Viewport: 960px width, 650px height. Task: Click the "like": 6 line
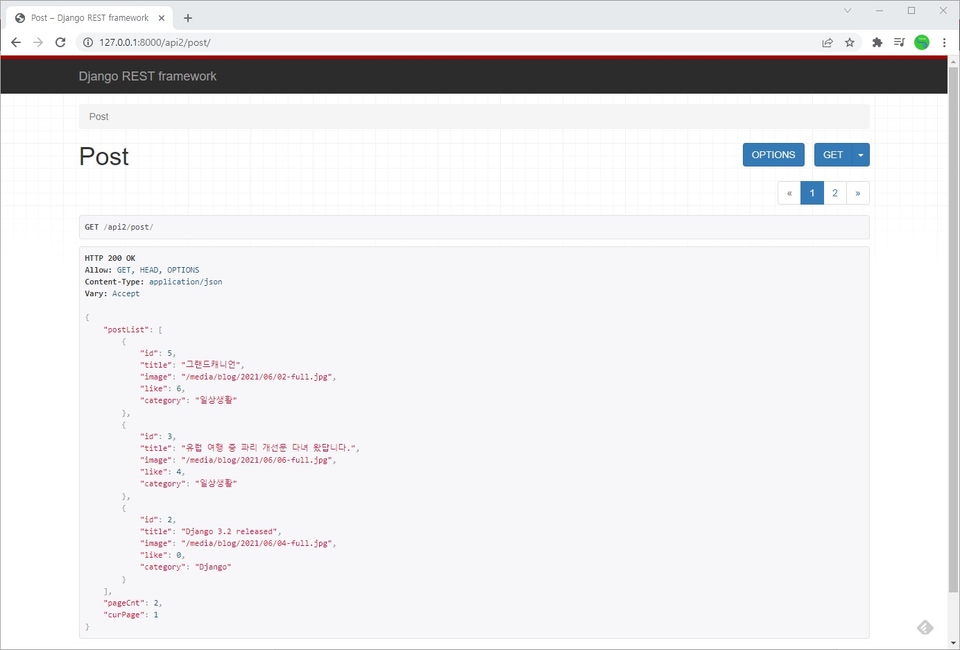162,389
